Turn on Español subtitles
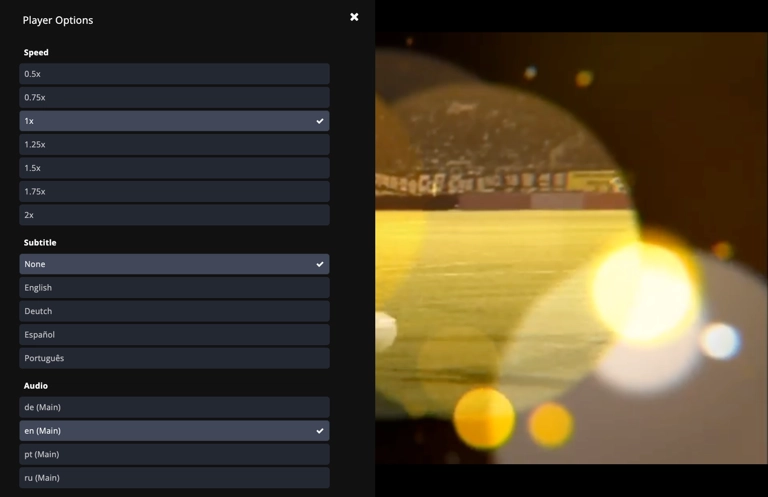This screenshot has width=768, height=497. click(x=174, y=334)
